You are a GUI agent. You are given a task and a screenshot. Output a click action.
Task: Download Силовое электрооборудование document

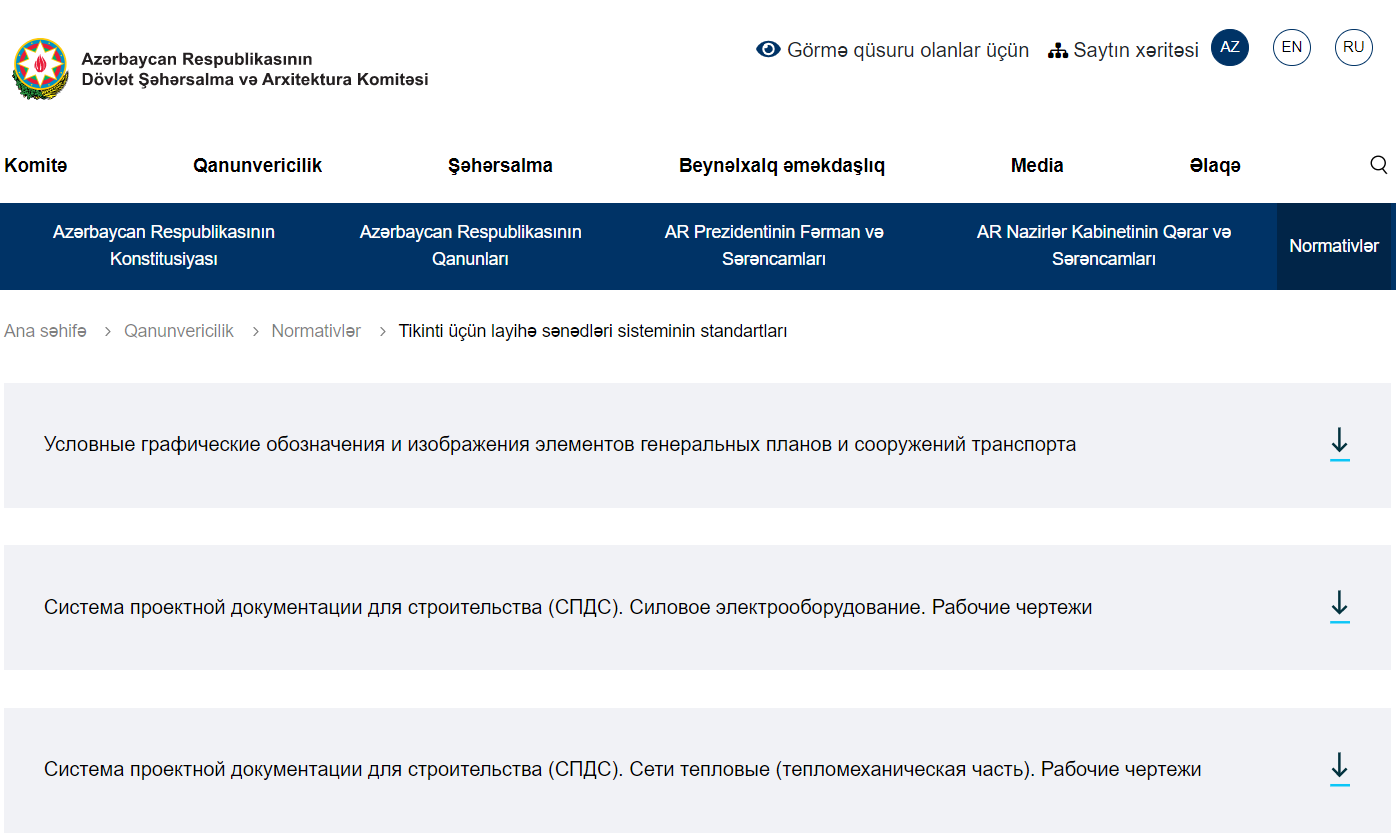1340,607
